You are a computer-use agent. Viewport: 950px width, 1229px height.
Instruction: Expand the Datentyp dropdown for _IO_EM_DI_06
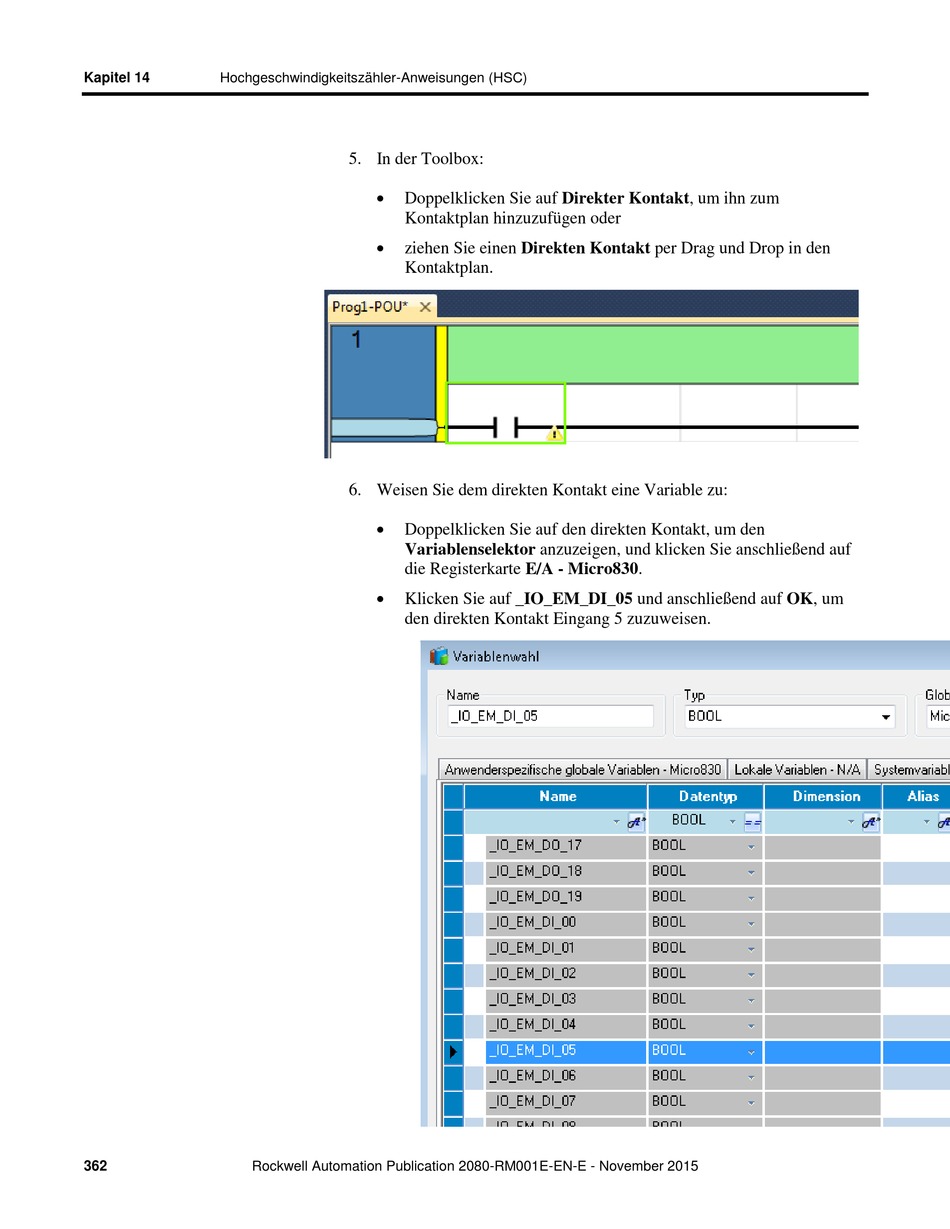click(x=751, y=1077)
